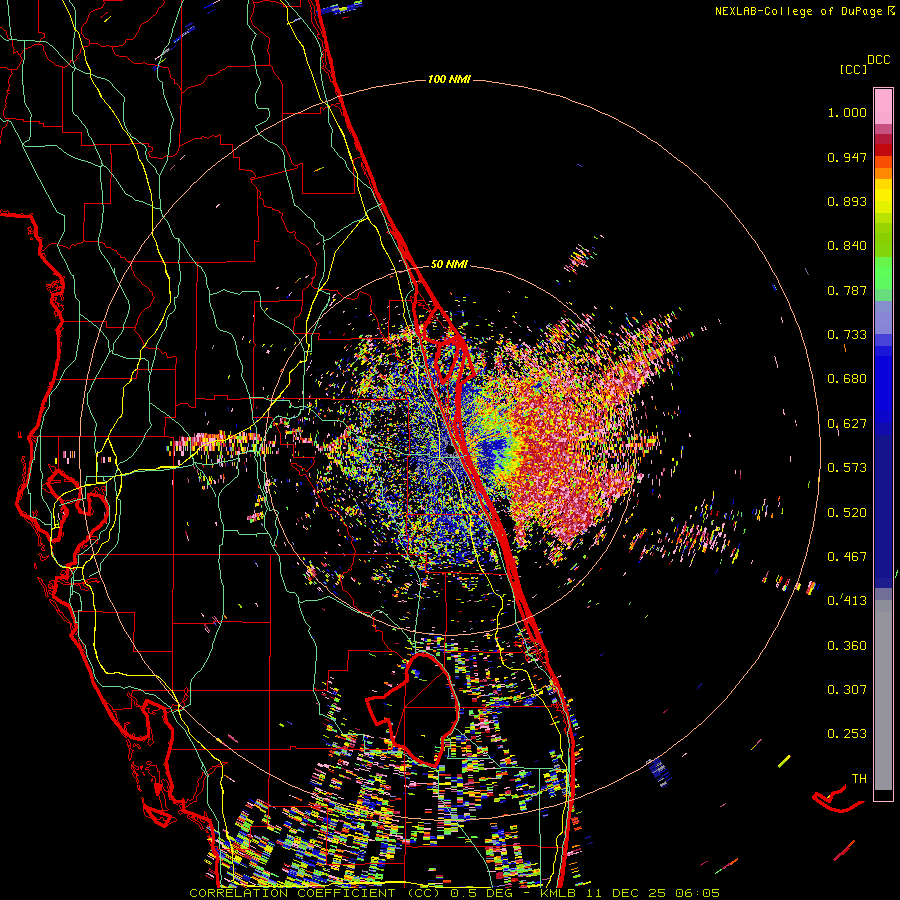
Task: Click the 0.893 scale value
Action: [847, 201]
